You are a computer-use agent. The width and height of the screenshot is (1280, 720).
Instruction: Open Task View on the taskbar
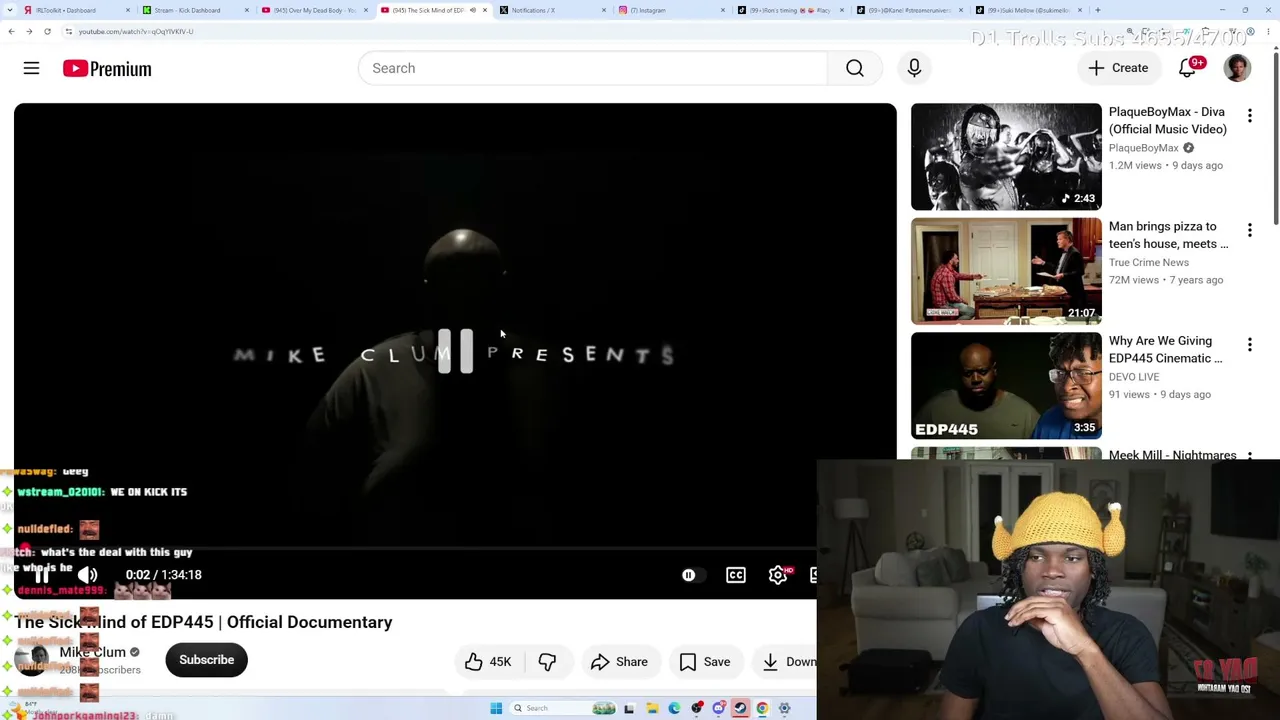(x=629, y=708)
